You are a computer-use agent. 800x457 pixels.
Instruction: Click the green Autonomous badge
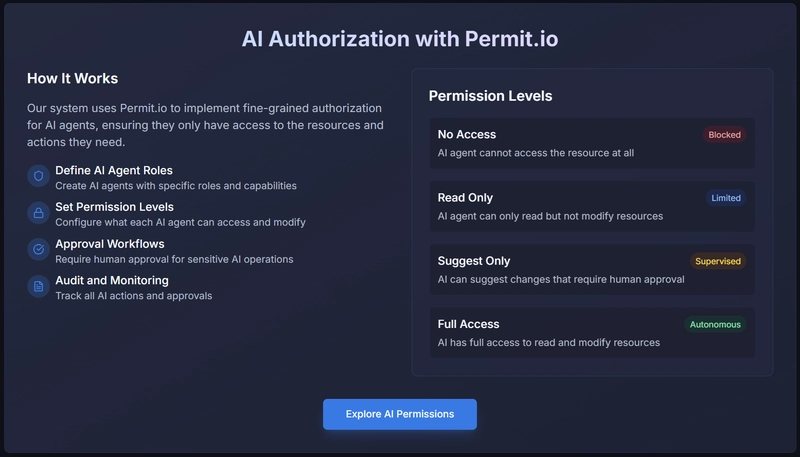click(715, 324)
